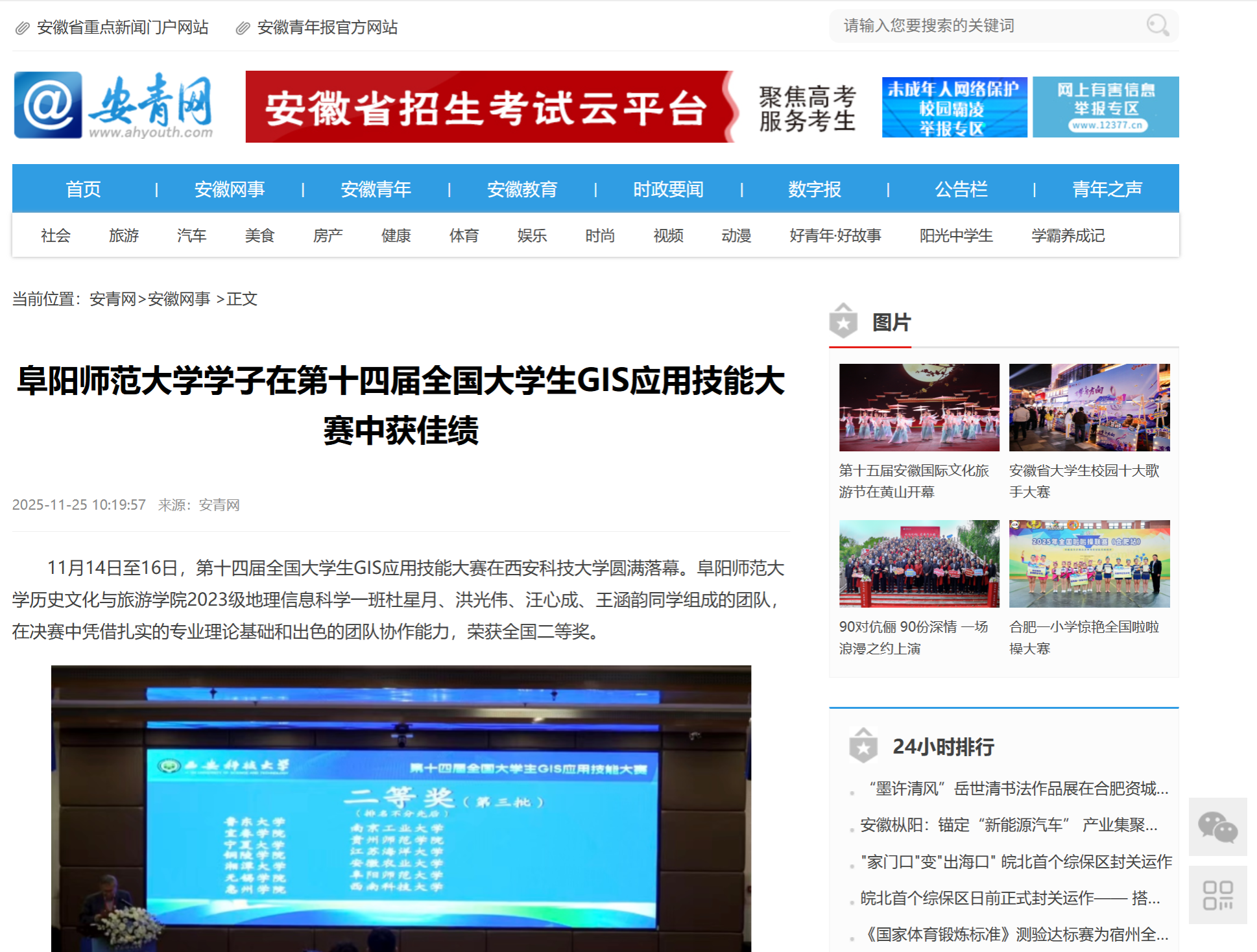Open cheerleading competition photo thumbnail

pos(1089,564)
